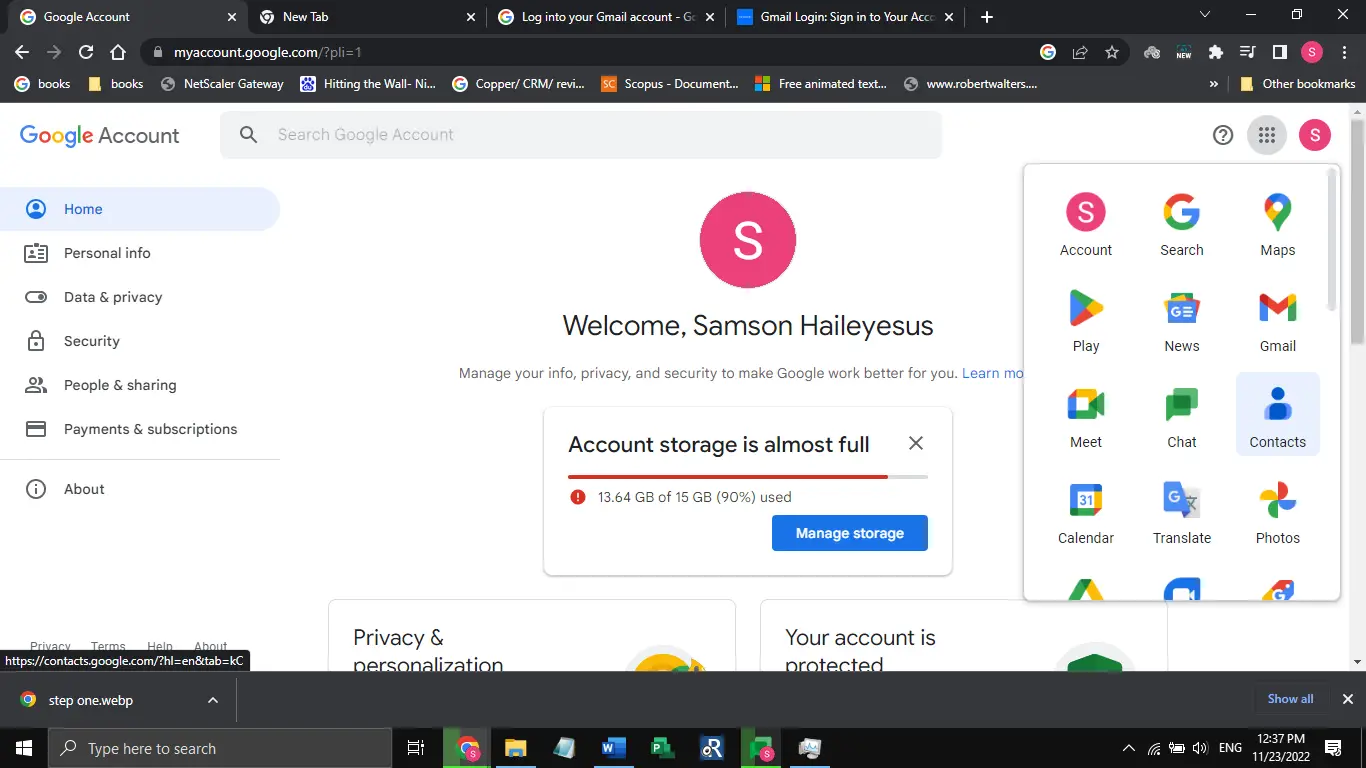Open Google News from apps panel
Image resolution: width=1366 pixels, height=768 pixels.
(x=1182, y=320)
